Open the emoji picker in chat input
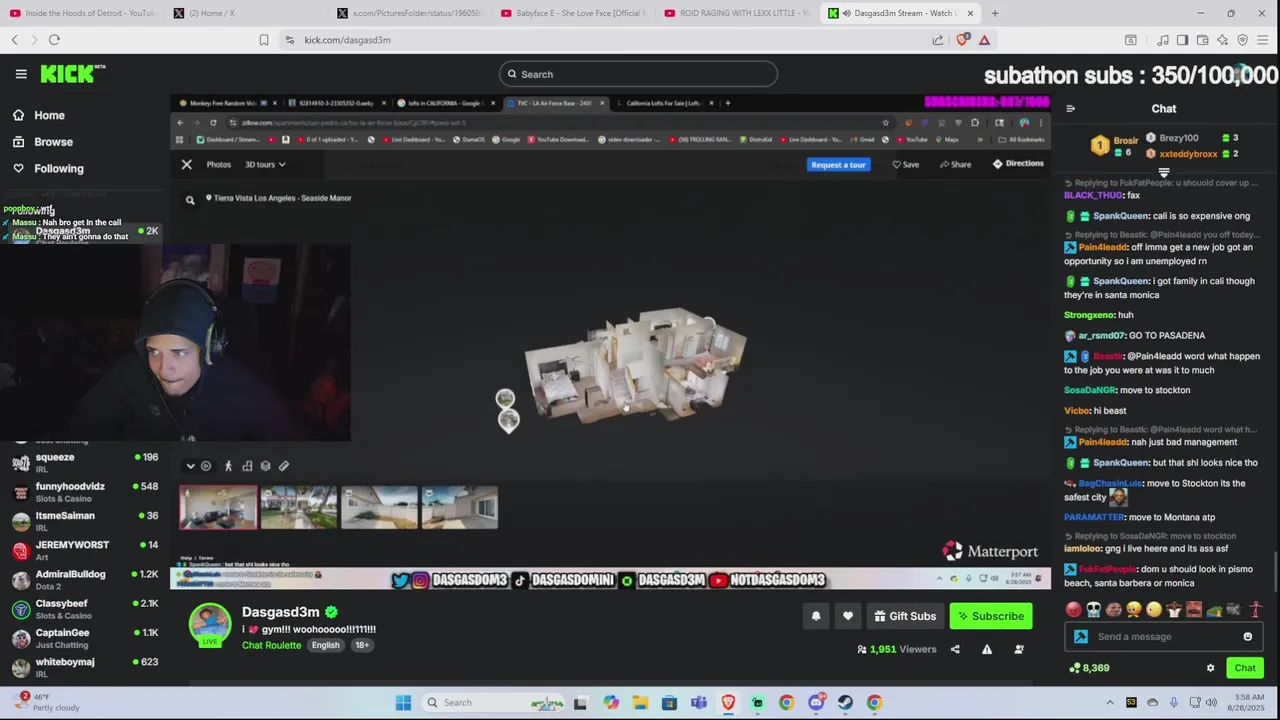The height and width of the screenshot is (720, 1280). point(1247,637)
